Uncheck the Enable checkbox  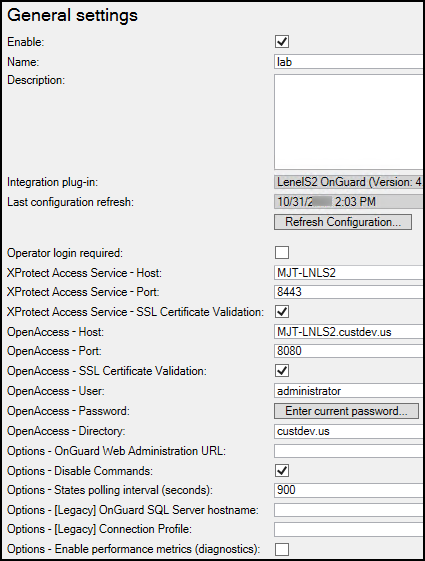[282, 42]
